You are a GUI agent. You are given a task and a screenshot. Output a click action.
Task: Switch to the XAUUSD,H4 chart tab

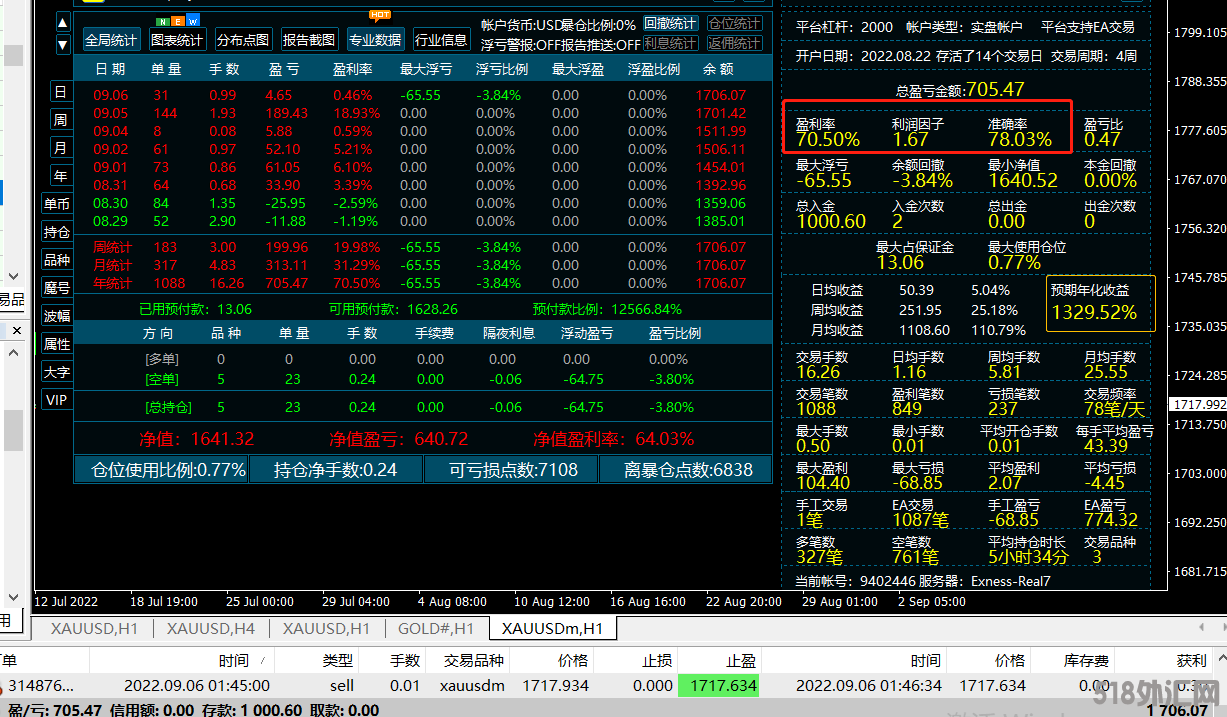click(211, 629)
